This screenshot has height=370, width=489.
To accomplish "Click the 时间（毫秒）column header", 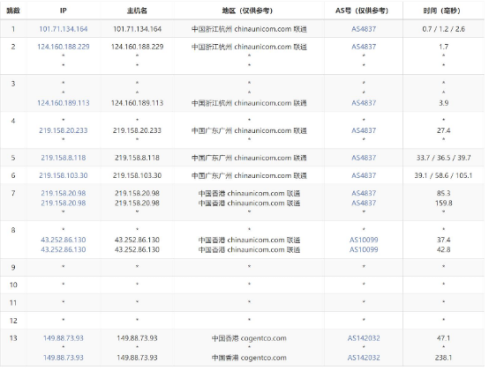I will [442, 11].
